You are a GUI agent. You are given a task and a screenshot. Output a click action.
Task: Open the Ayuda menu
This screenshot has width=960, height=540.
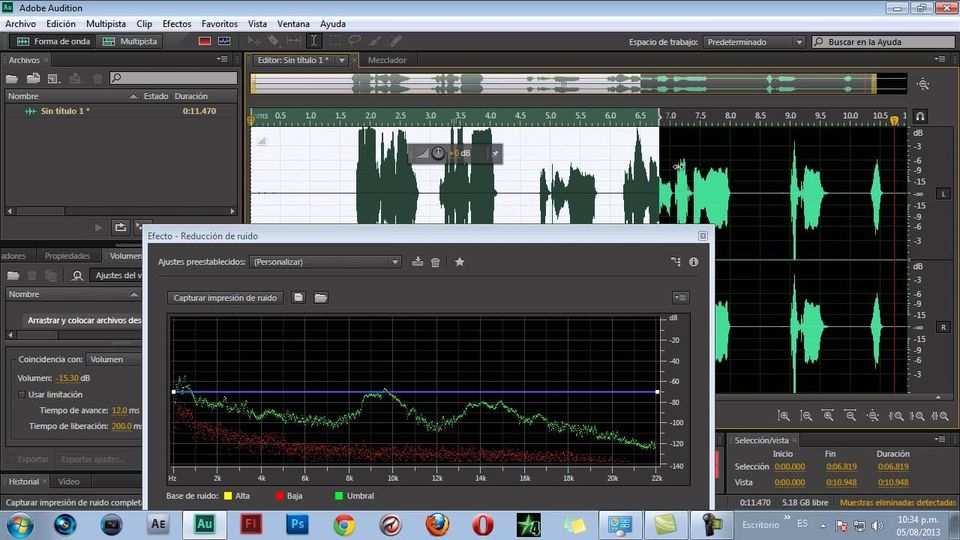[x=333, y=24]
